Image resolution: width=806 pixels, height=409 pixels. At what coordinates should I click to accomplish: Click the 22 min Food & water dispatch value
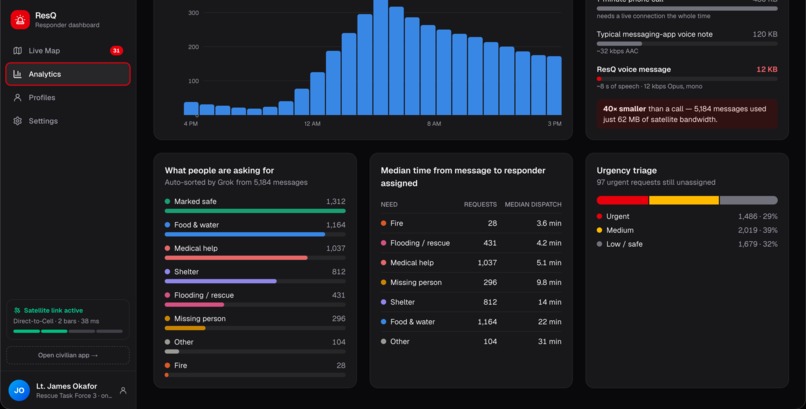549,322
